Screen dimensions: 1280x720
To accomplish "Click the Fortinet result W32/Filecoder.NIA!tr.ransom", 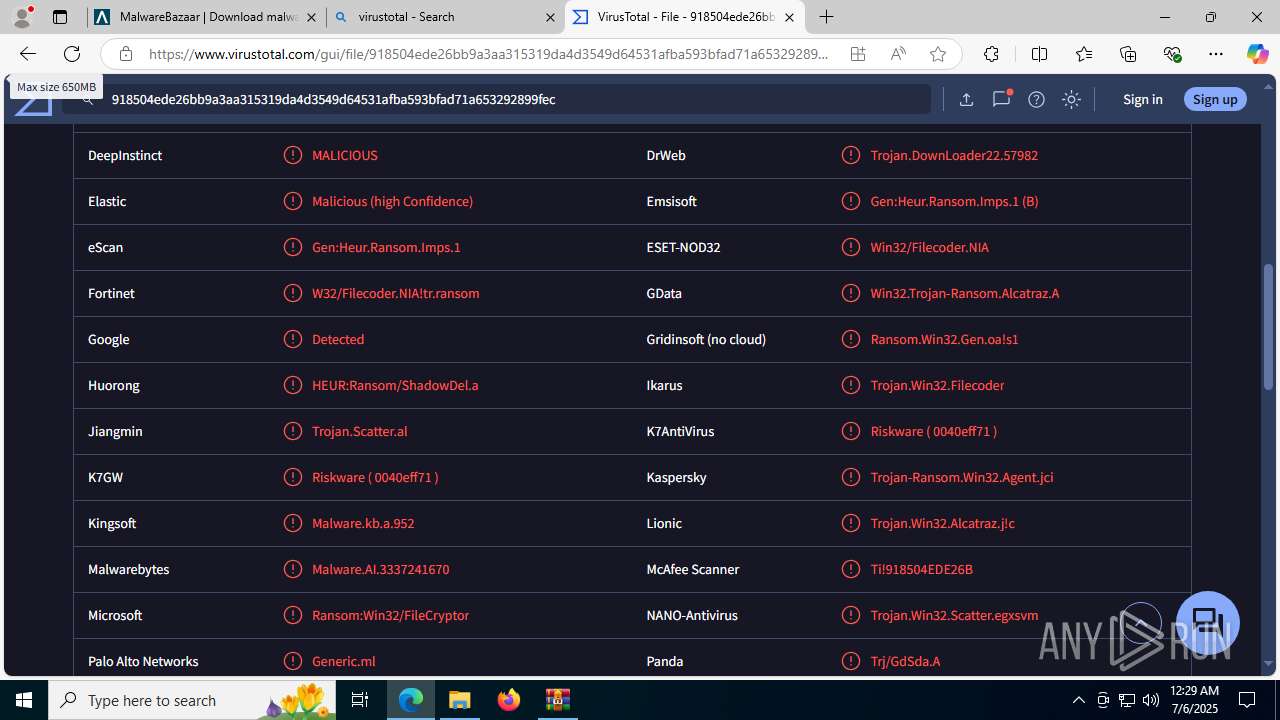I will tap(395, 293).
